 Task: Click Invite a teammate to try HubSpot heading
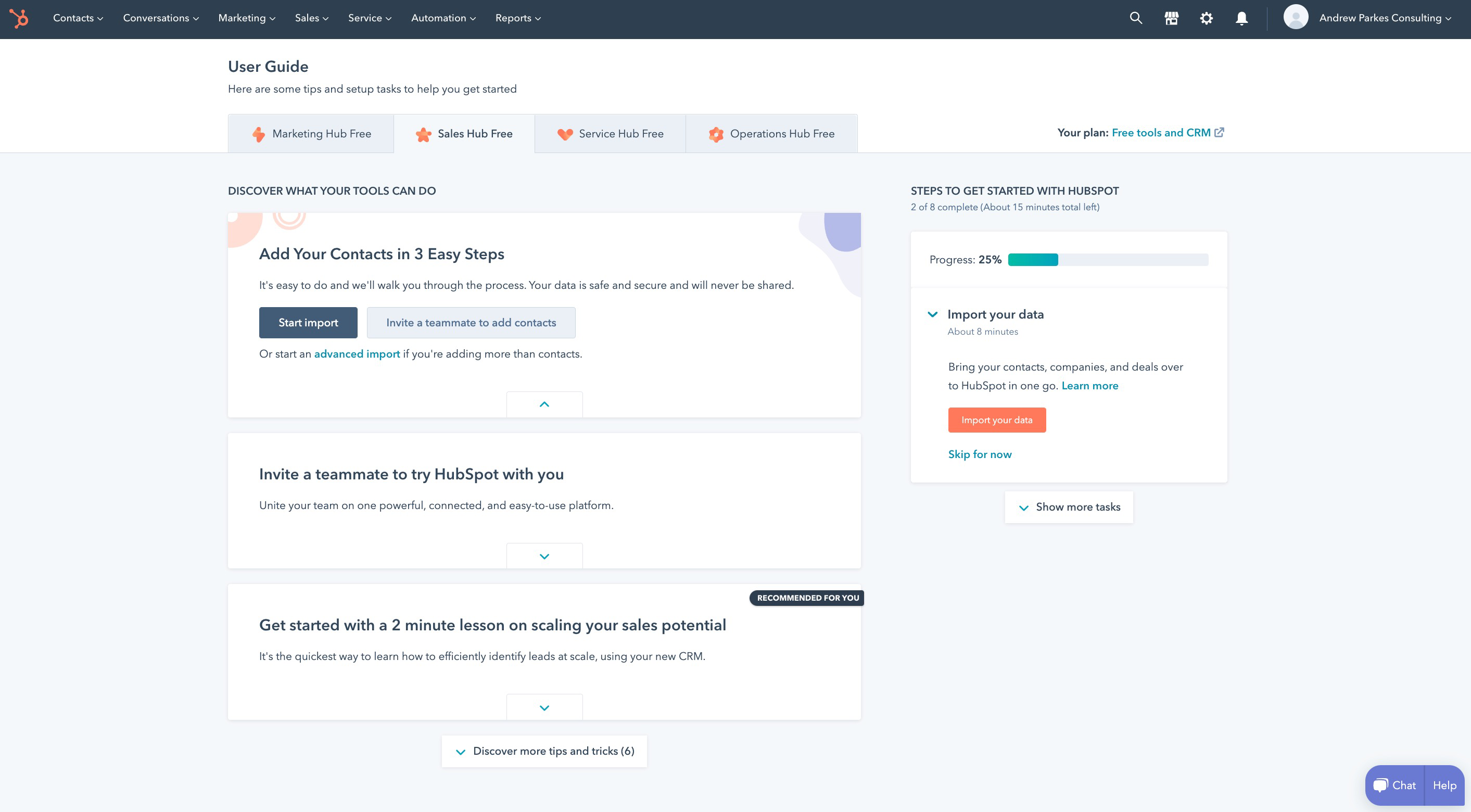[x=411, y=475]
